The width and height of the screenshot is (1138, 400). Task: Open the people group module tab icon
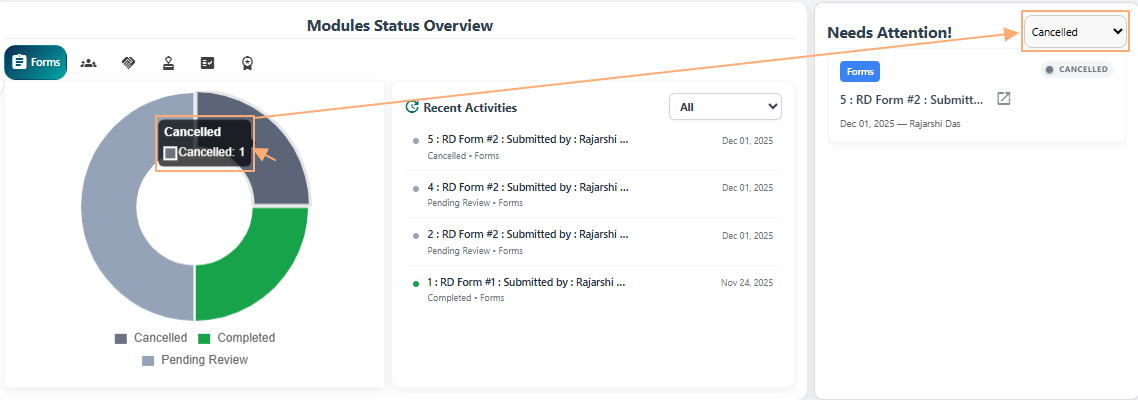click(x=89, y=63)
